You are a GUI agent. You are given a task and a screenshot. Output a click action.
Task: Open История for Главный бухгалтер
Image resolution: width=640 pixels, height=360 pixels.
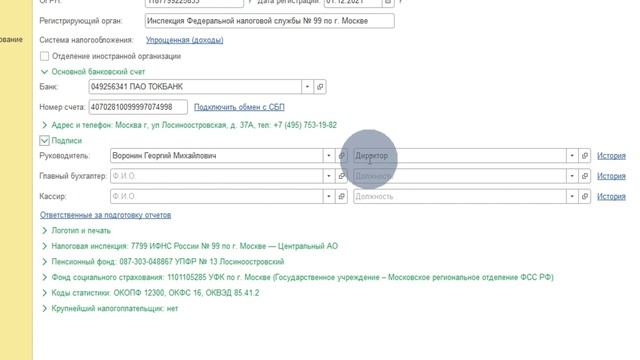click(611, 176)
